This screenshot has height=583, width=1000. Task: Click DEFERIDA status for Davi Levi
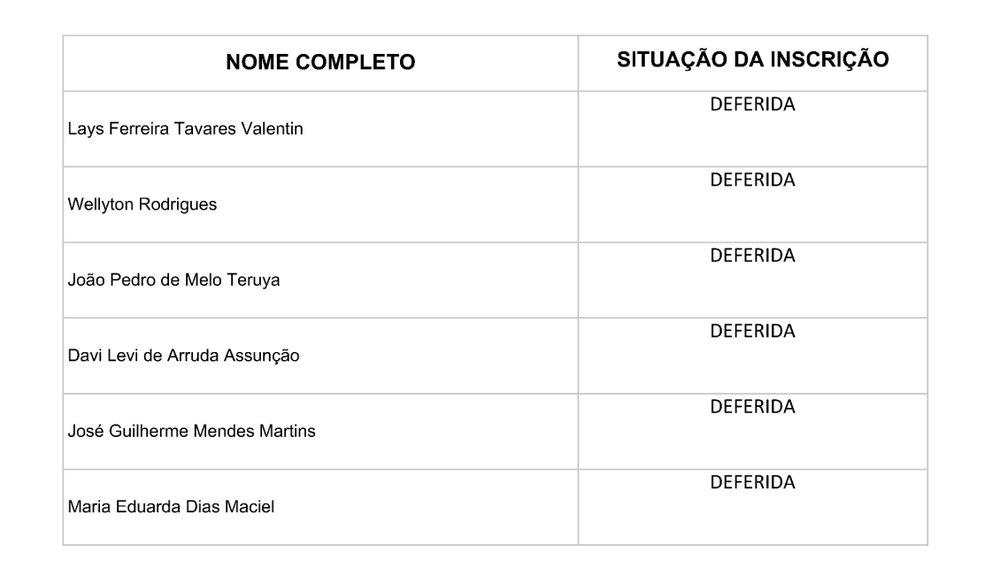pos(753,331)
